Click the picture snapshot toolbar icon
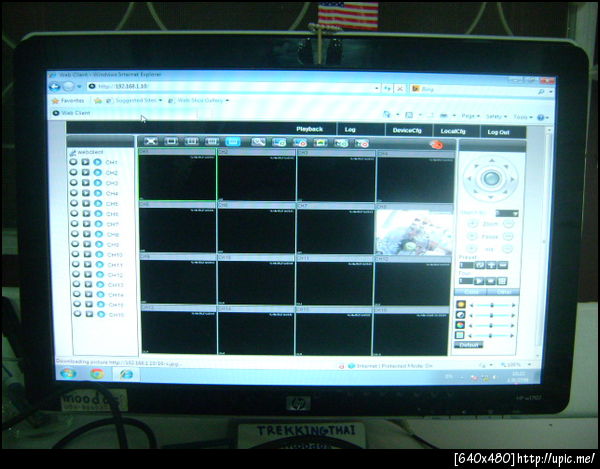The height and width of the screenshot is (469, 600). (x=320, y=143)
